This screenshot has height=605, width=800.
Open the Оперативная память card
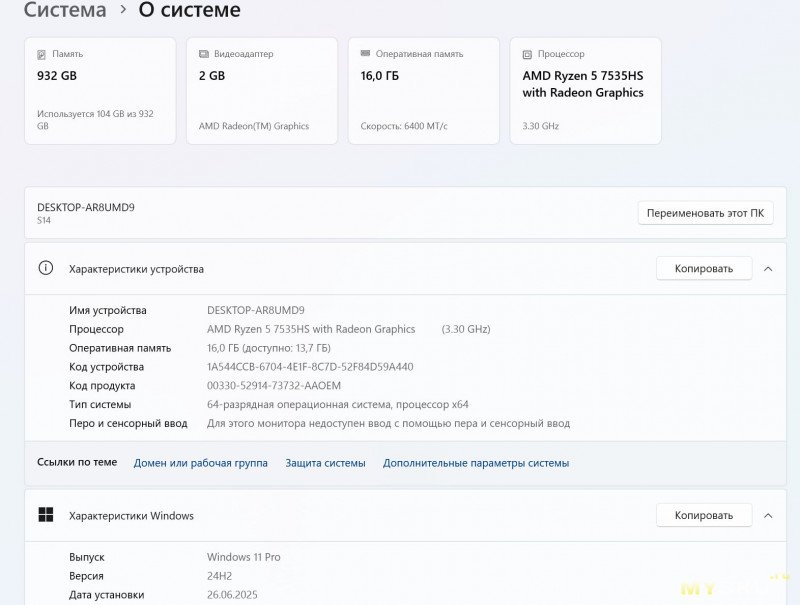(x=423, y=91)
